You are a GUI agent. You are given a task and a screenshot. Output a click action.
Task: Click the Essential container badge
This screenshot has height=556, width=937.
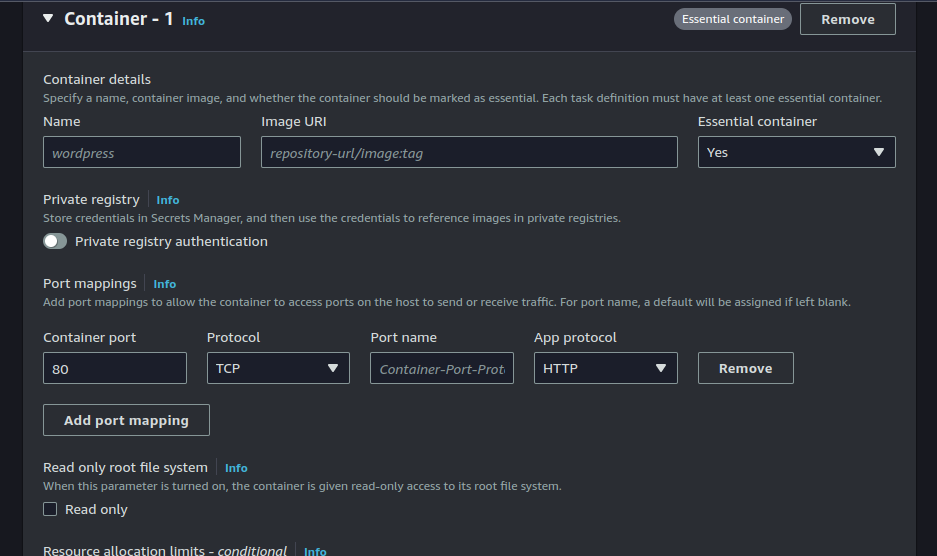732,19
